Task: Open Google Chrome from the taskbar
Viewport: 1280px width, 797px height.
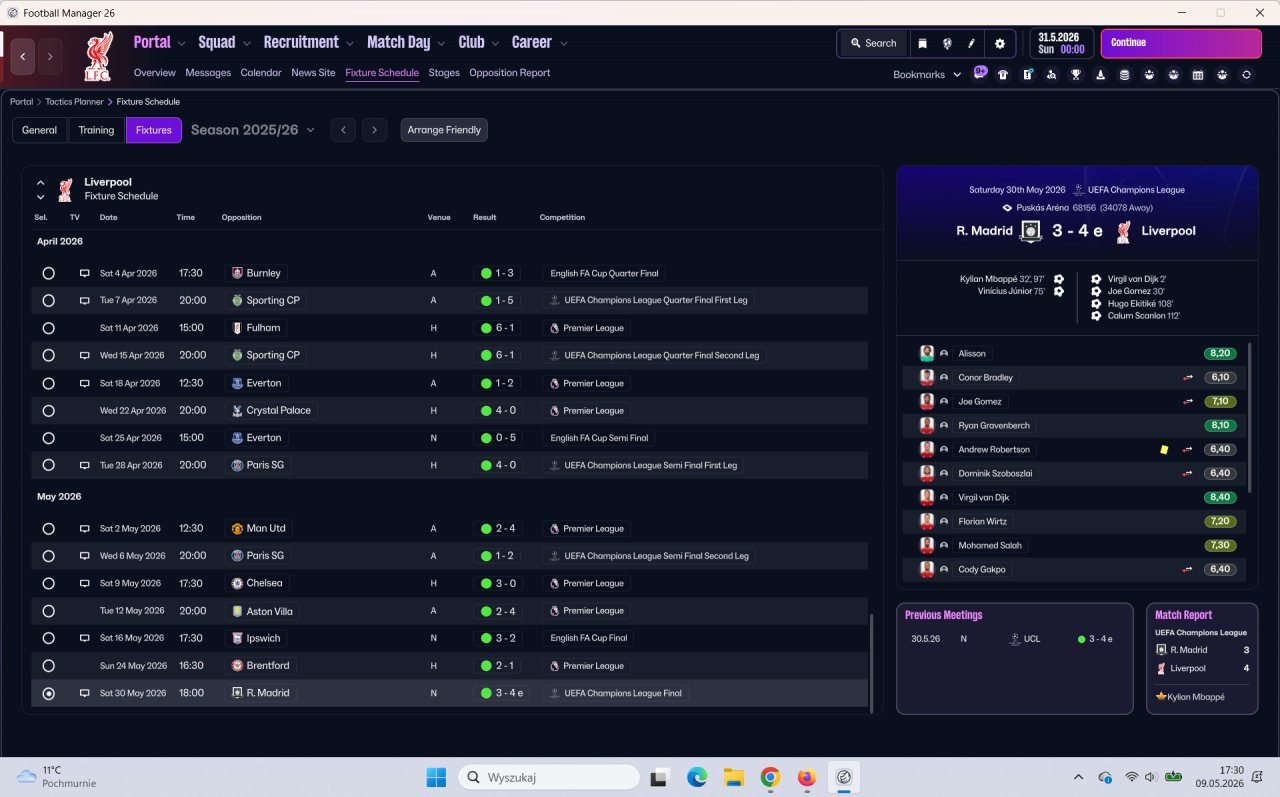Action: (x=770, y=777)
